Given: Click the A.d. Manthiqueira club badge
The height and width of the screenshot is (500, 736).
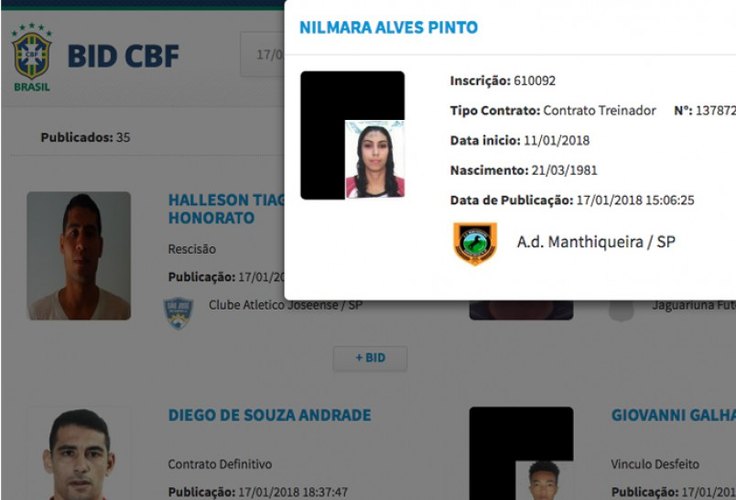Looking at the screenshot, I should coord(475,243).
